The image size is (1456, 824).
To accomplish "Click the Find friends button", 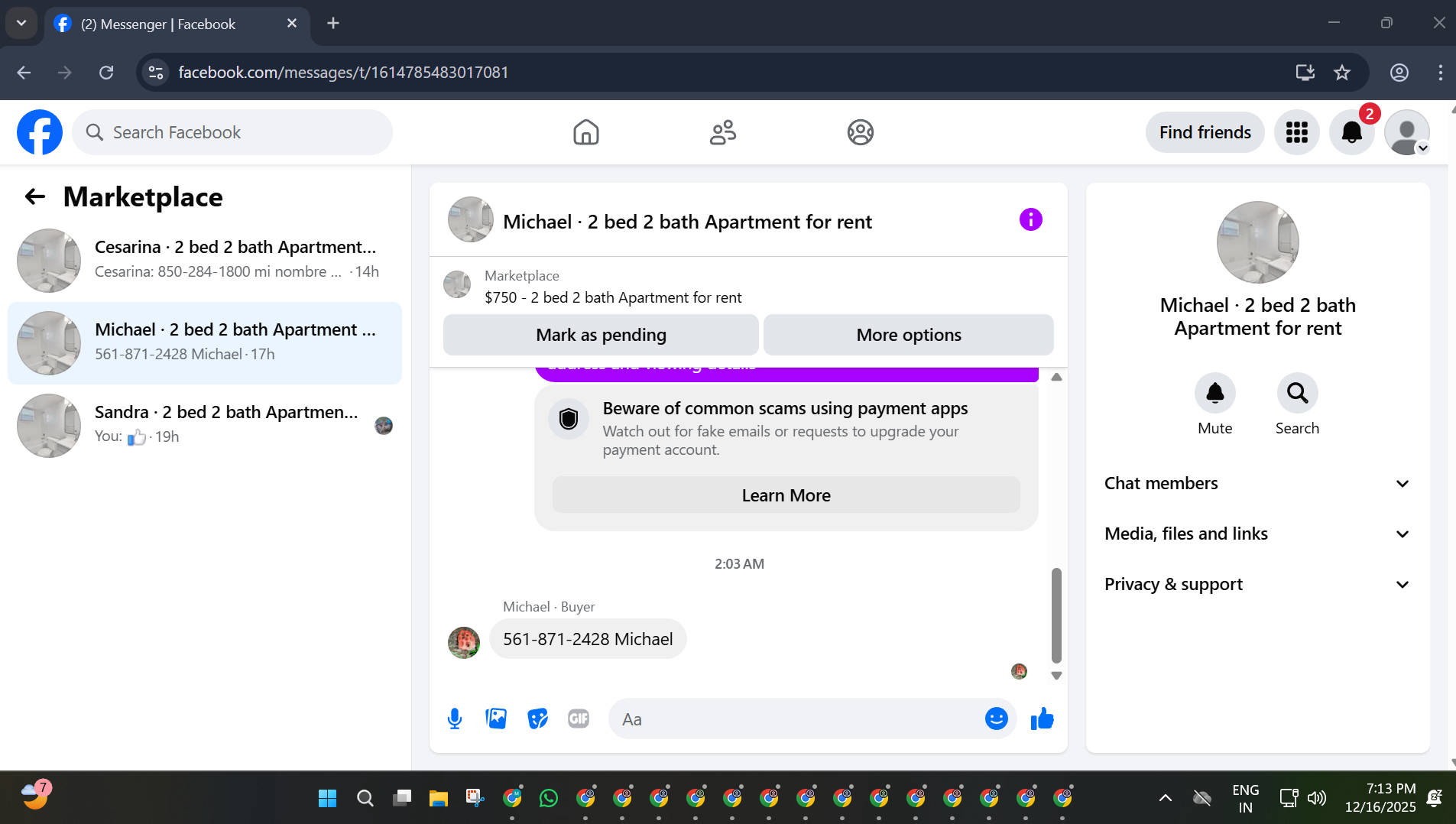I will [x=1205, y=132].
